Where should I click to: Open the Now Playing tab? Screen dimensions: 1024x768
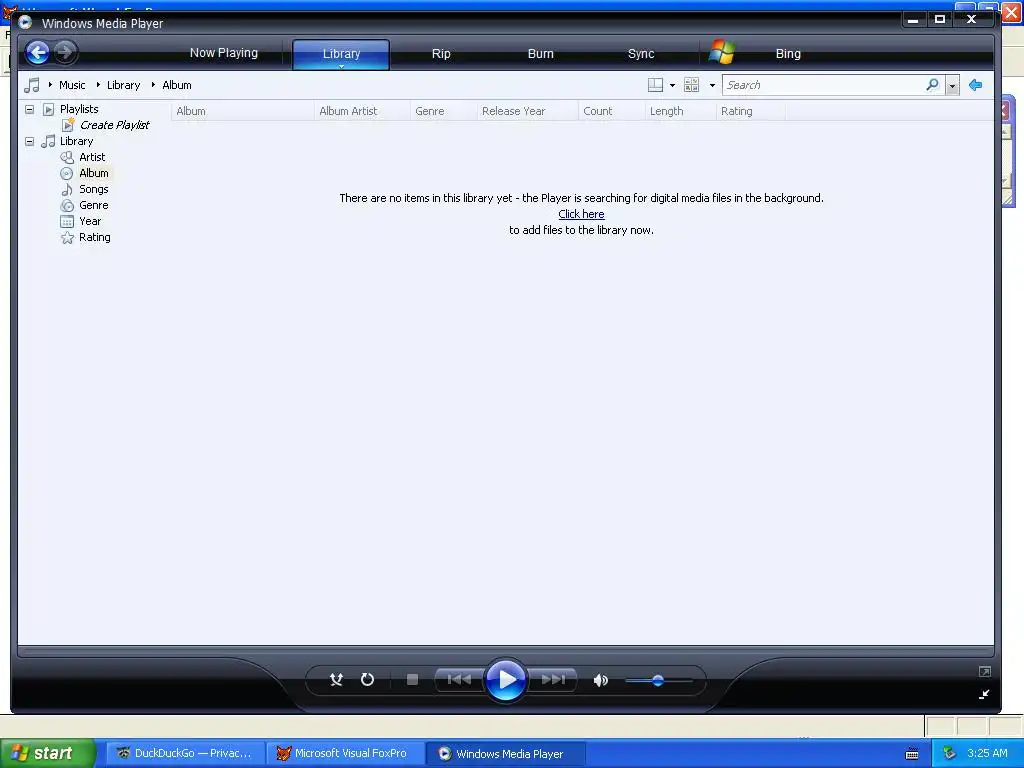point(223,53)
